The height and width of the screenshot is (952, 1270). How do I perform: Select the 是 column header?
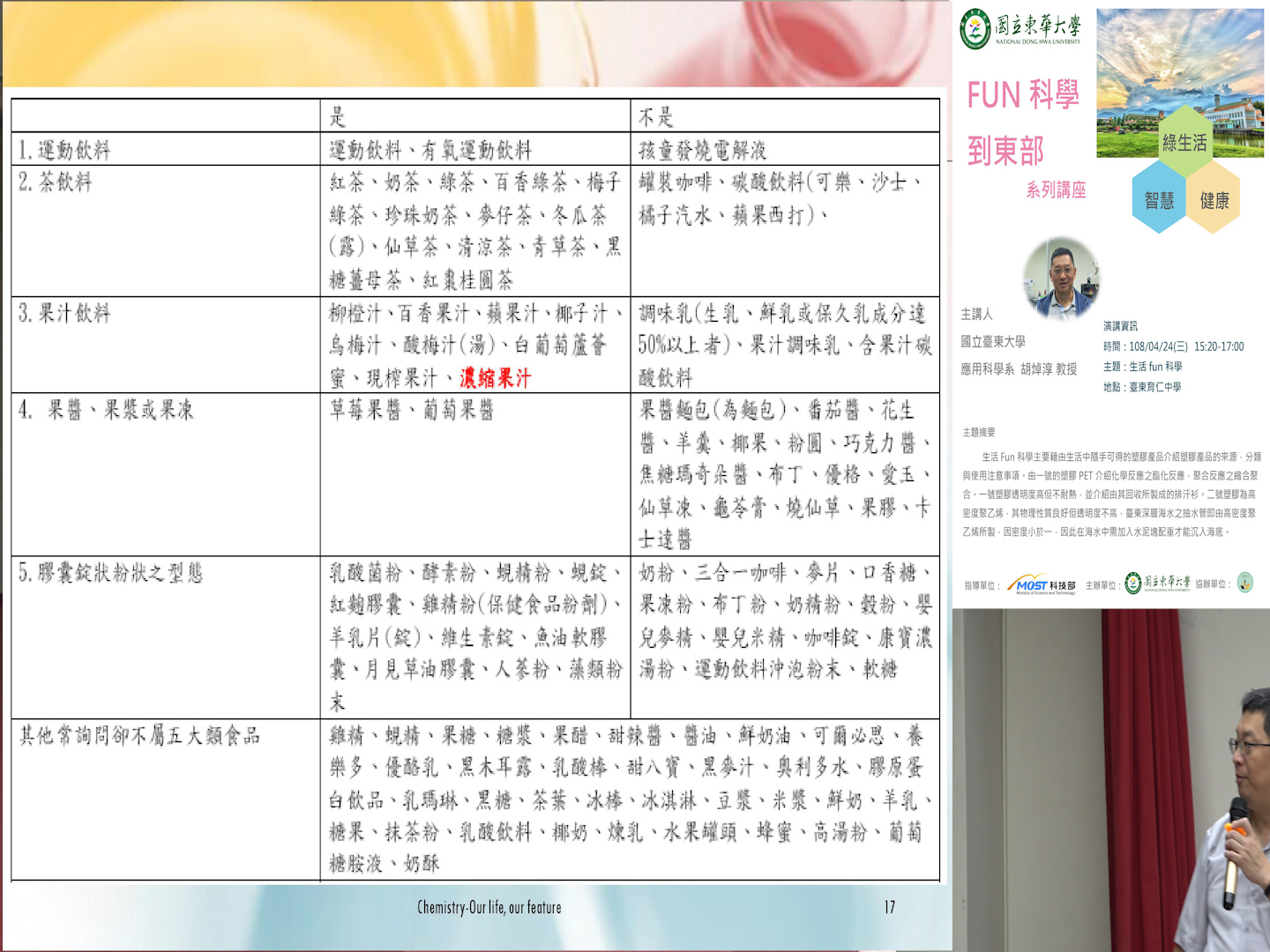tap(338, 116)
